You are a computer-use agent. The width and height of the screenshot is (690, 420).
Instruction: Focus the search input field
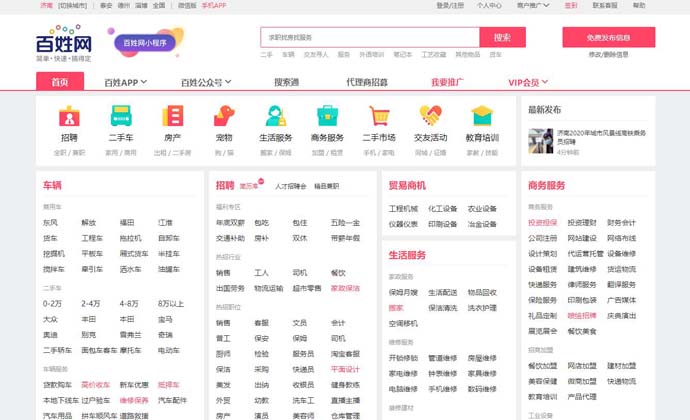coord(370,37)
